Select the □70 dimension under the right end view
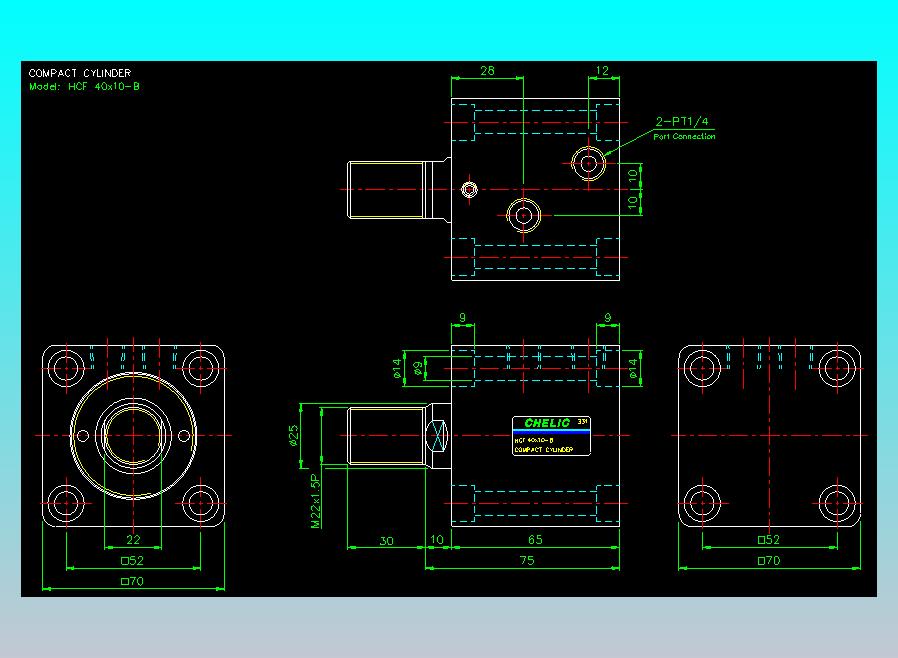Viewport: 898px width, 658px height. tap(769, 560)
